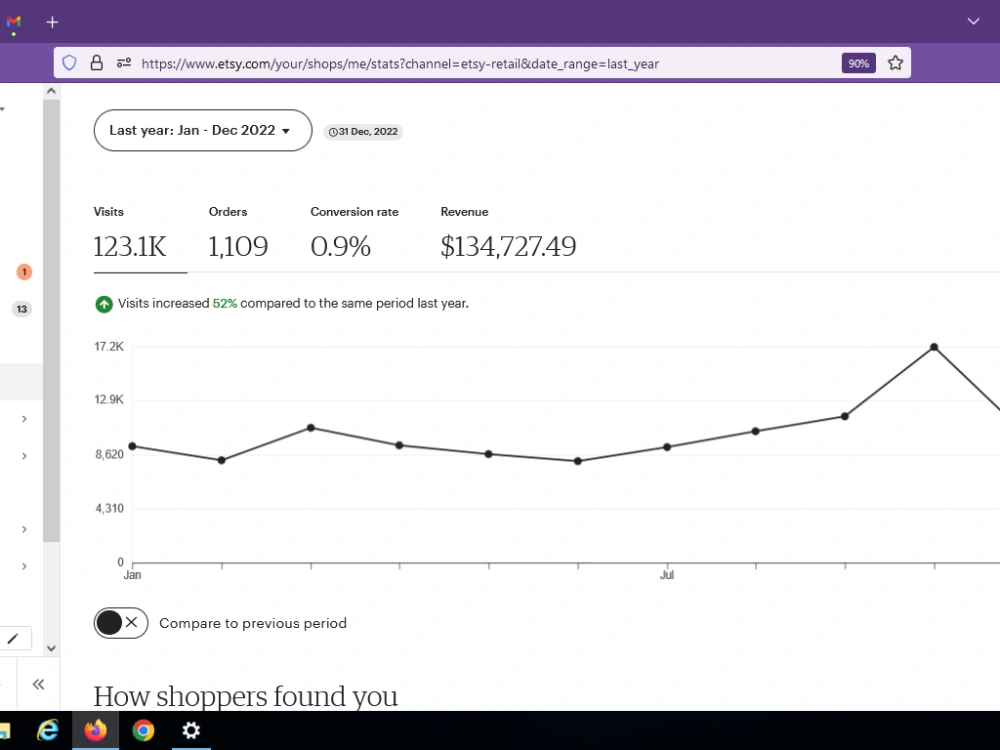Click the tracking protection shield icon
This screenshot has height=750, width=1000.
pos(70,62)
